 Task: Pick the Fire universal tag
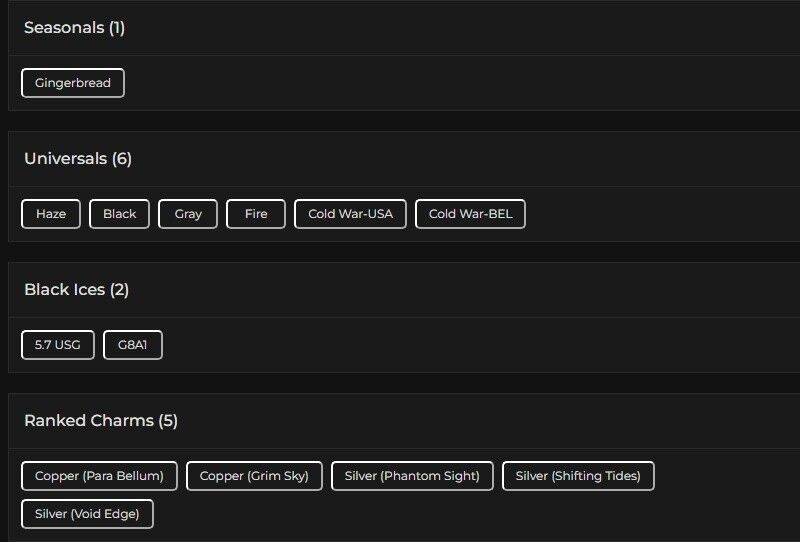point(256,214)
